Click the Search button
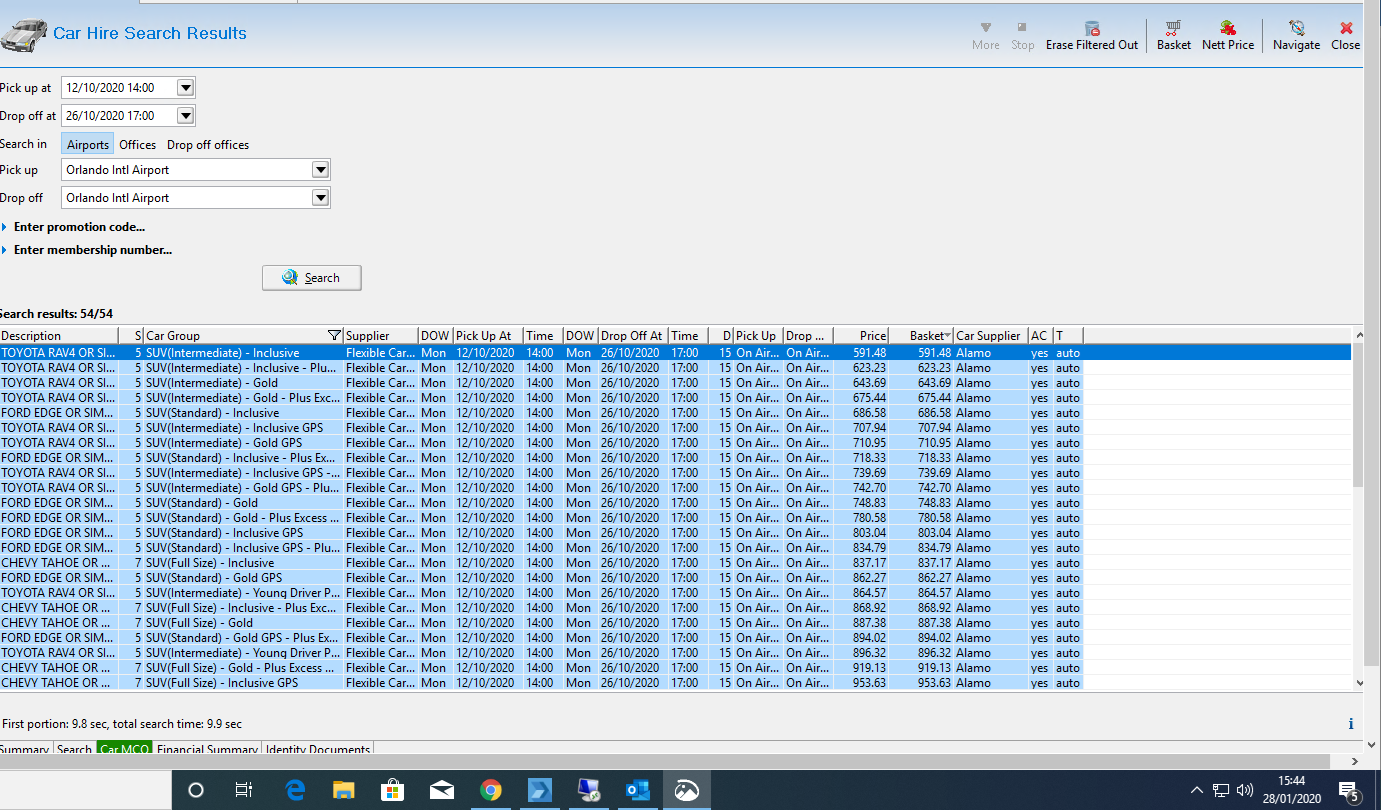Viewport: 1381px width, 810px height. pyautogui.click(x=311, y=278)
